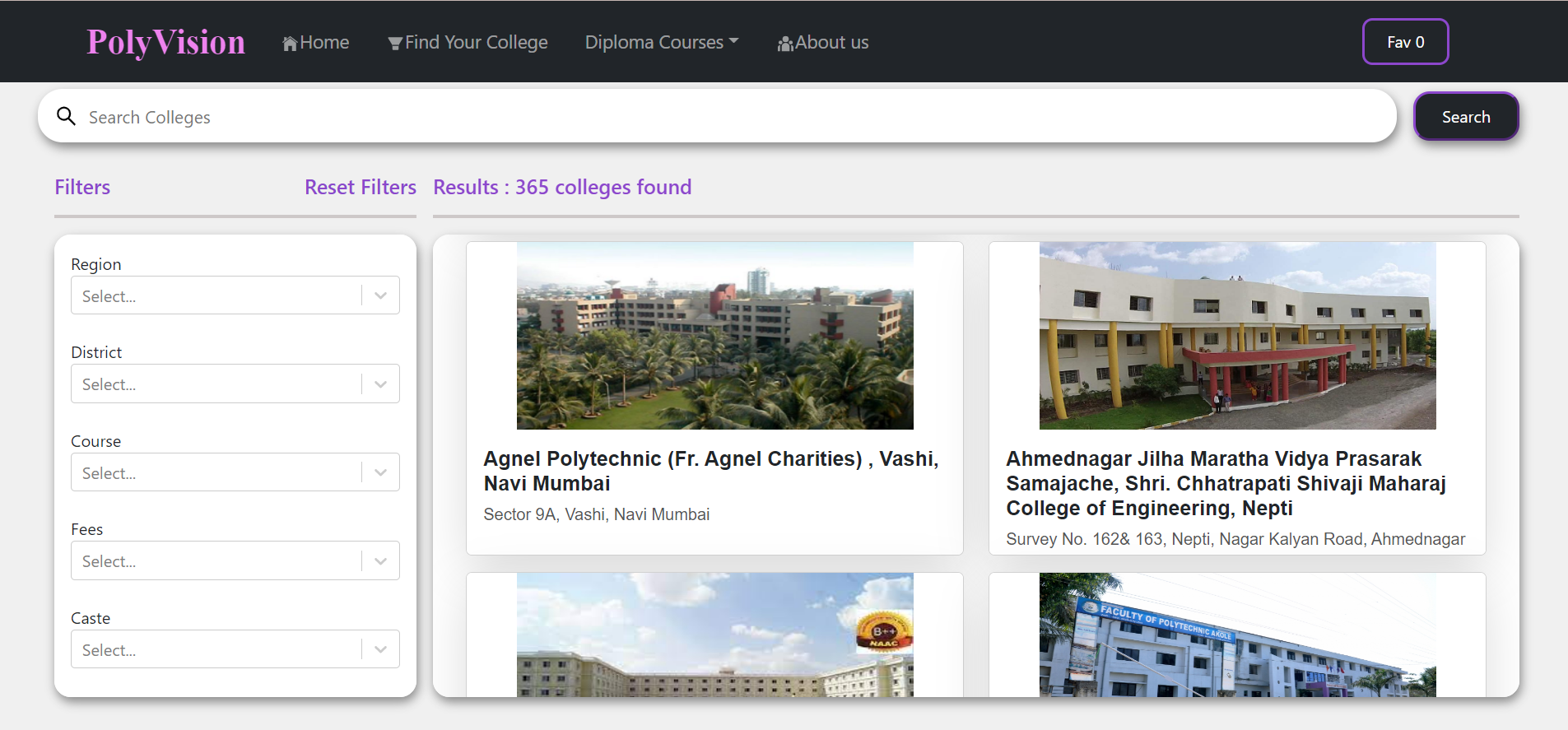Open Agnel Polytechnic campus photo
This screenshot has width=1568, height=730.
[714, 336]
